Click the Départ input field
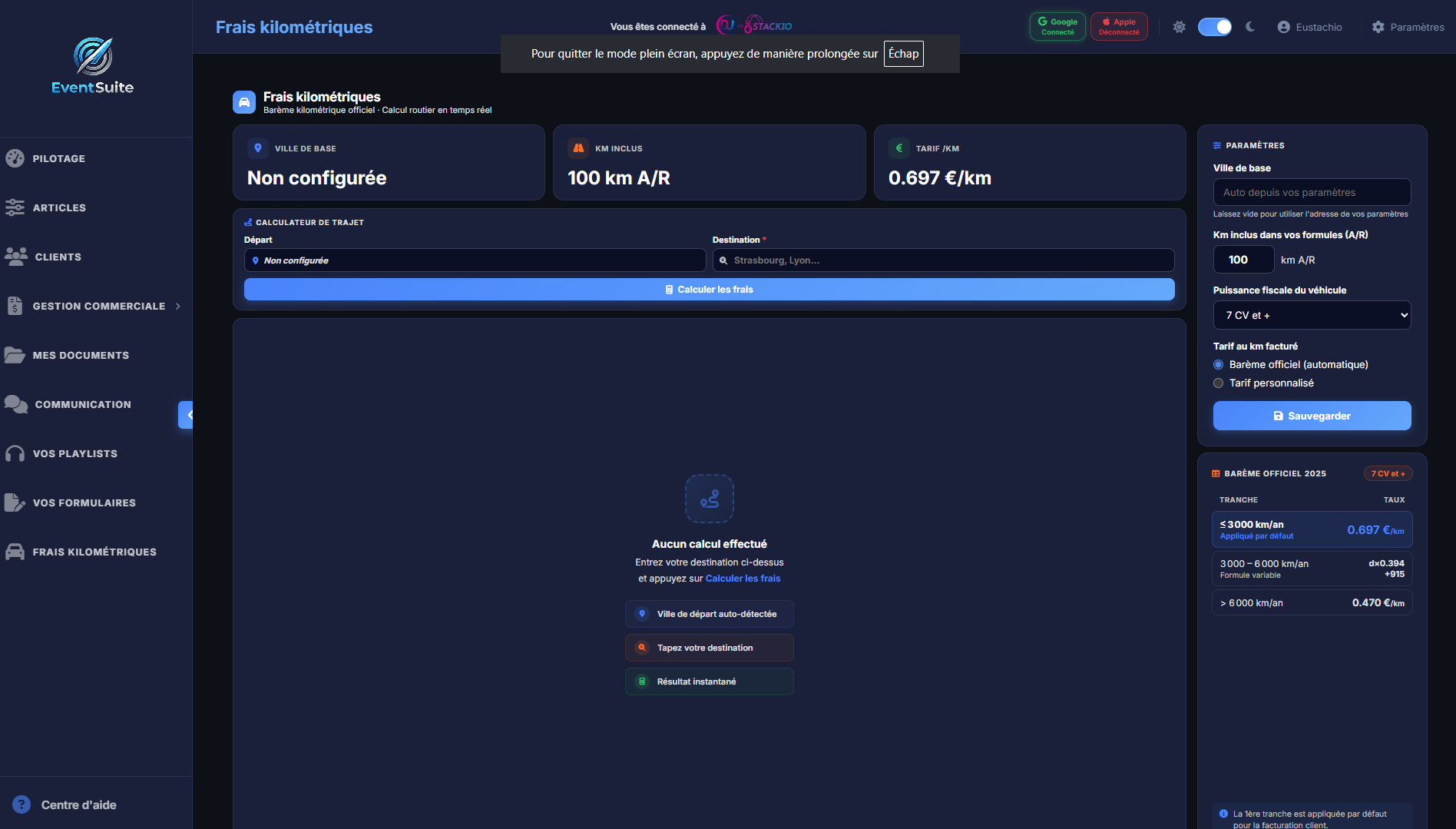Viewport: 1456px width, 829px height. [475, 260]
